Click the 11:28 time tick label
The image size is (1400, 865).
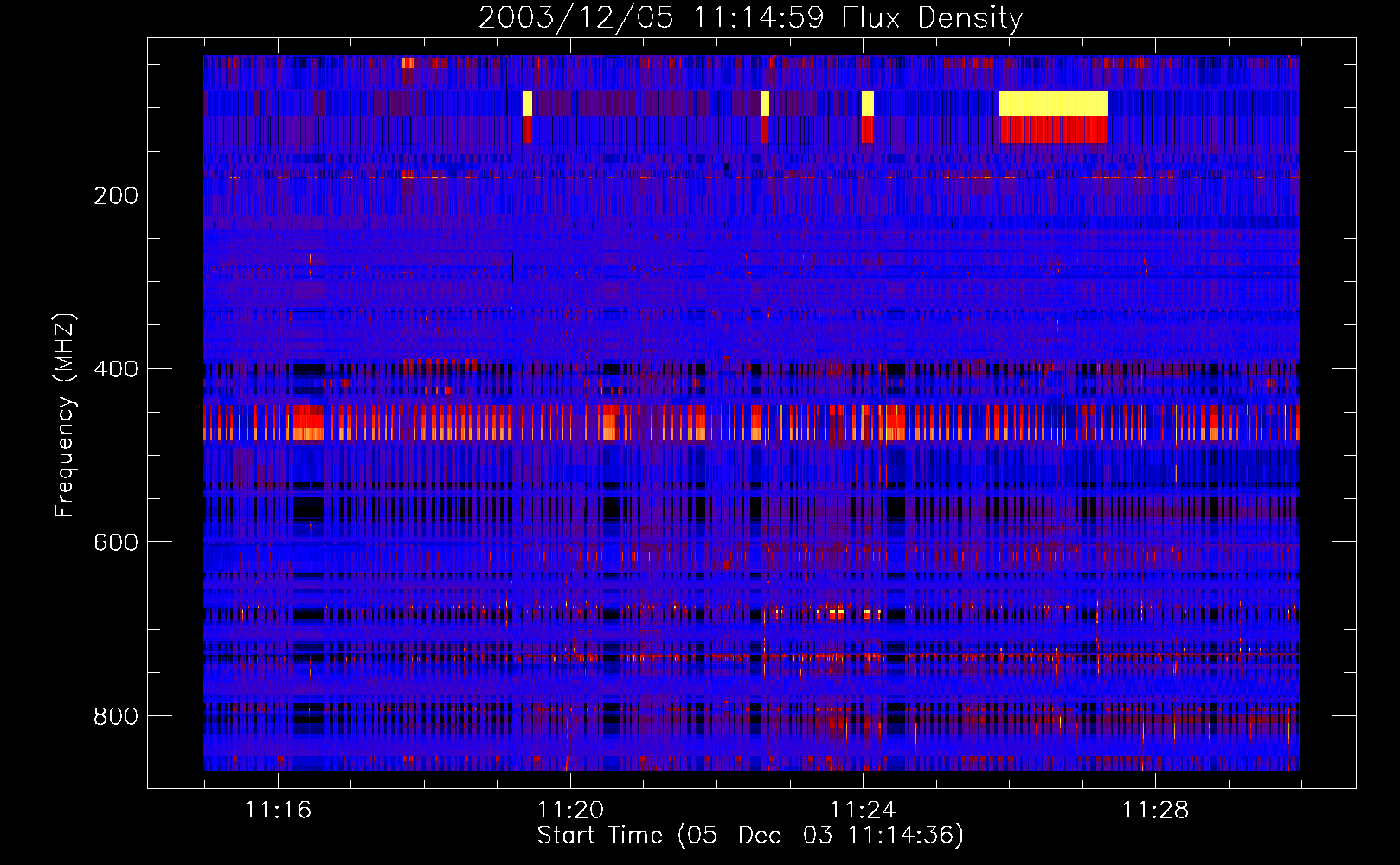pos(1155,811)
